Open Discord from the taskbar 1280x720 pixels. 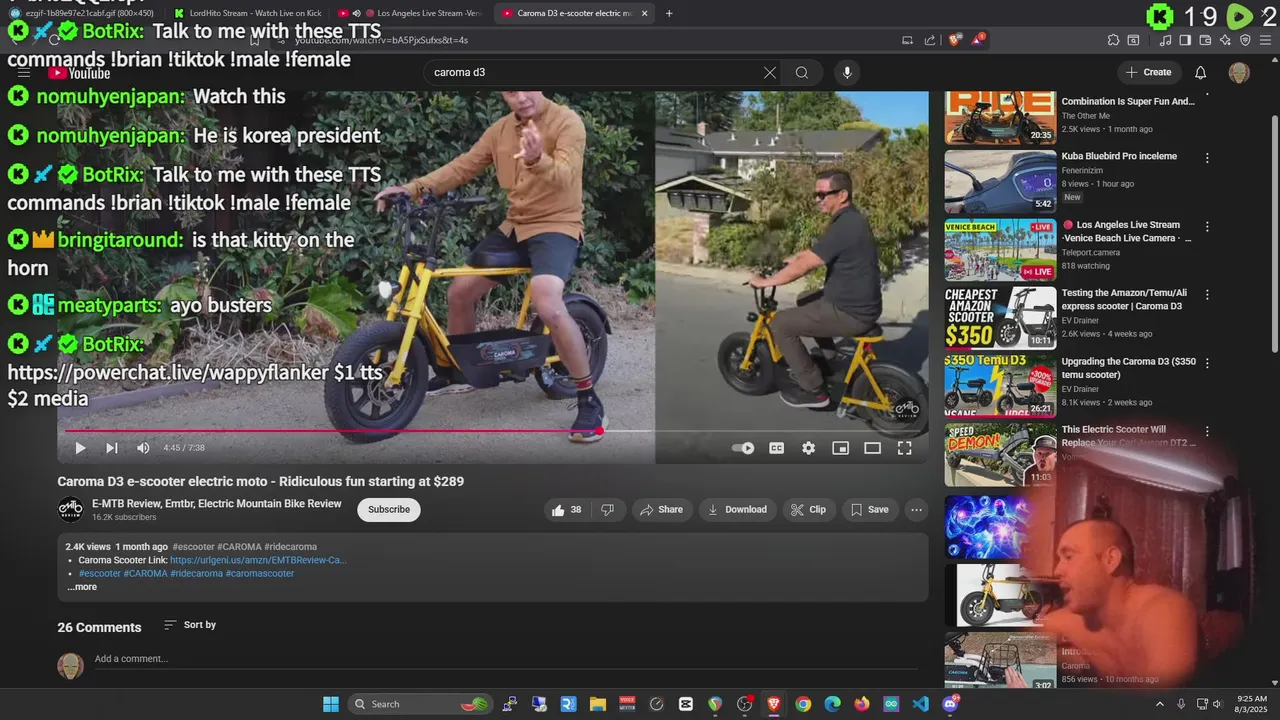click(950, 704)
